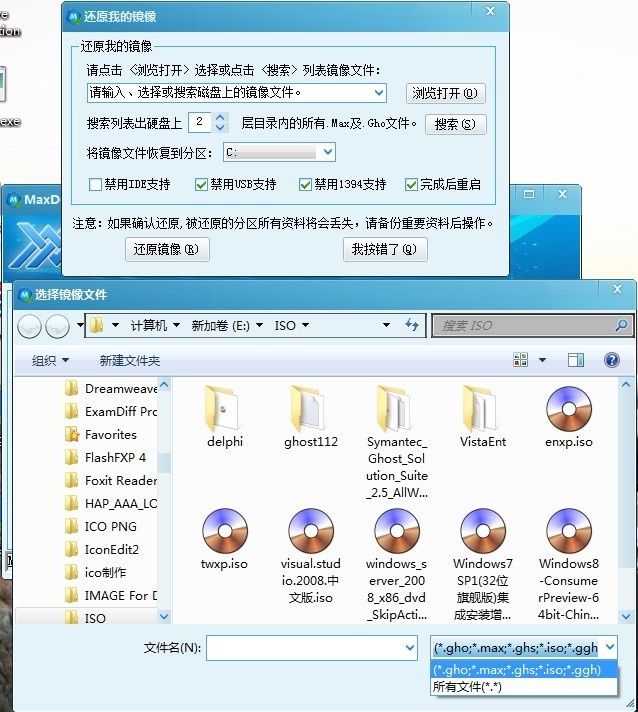Disable IDE support checkbox

tap(95, 184)
